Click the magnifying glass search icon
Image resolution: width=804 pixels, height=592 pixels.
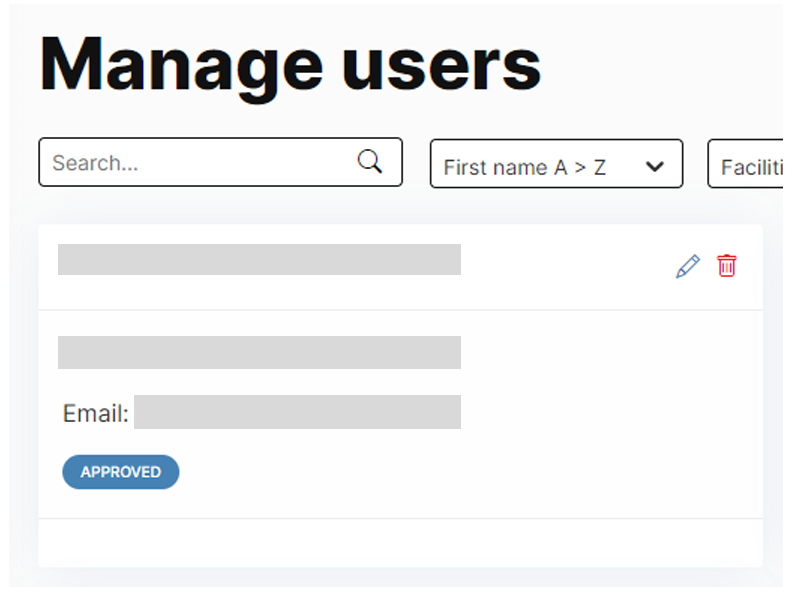(x=370, y=162)
